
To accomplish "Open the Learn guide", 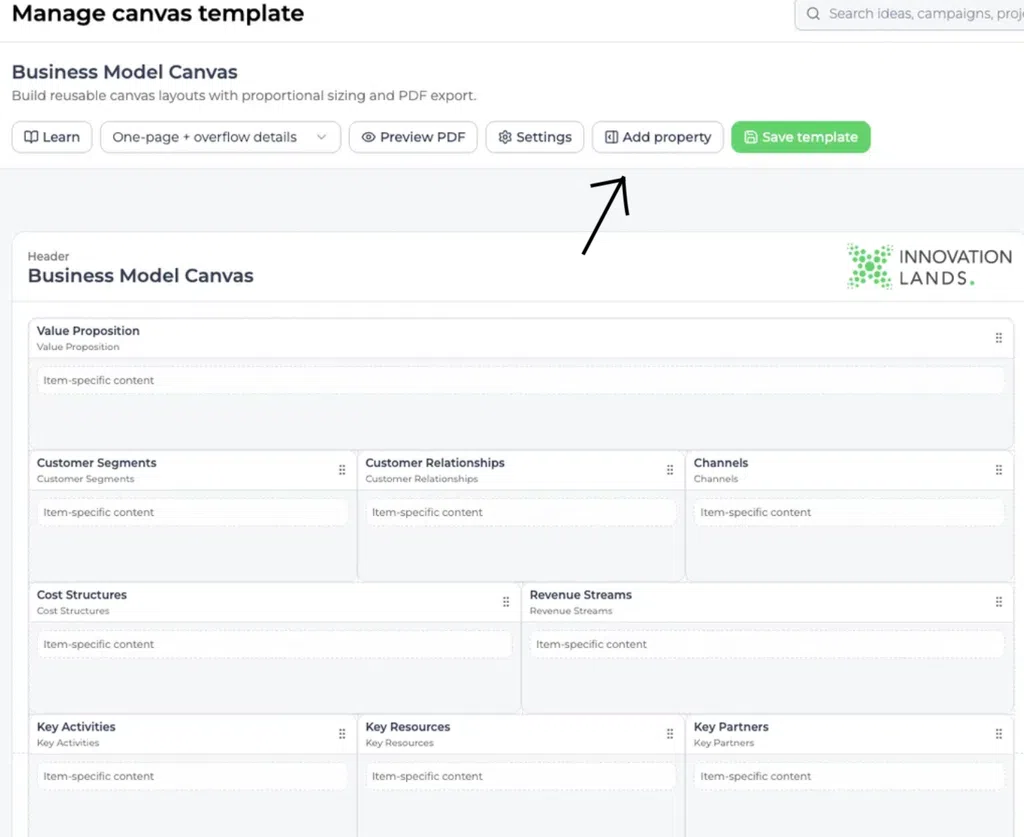I will point(52,137).
